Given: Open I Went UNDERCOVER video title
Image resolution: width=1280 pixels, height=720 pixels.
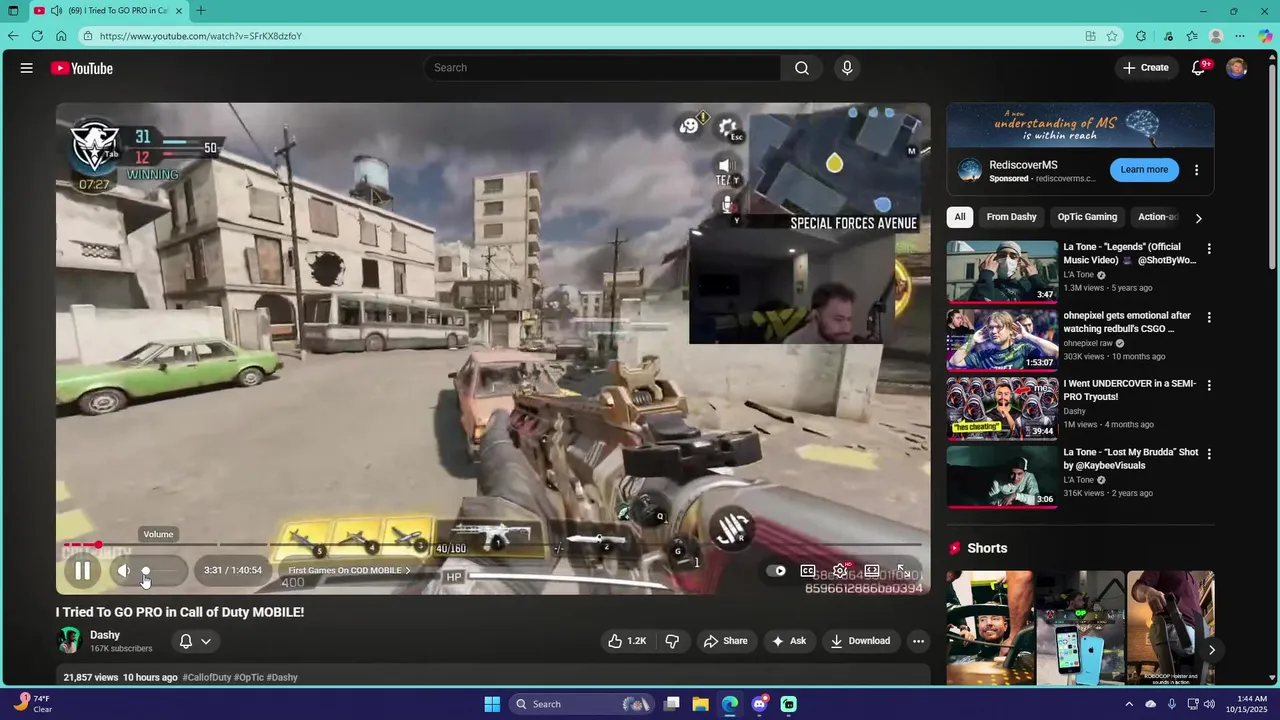Looking at the screenshot, I should tap(1130, 390).
